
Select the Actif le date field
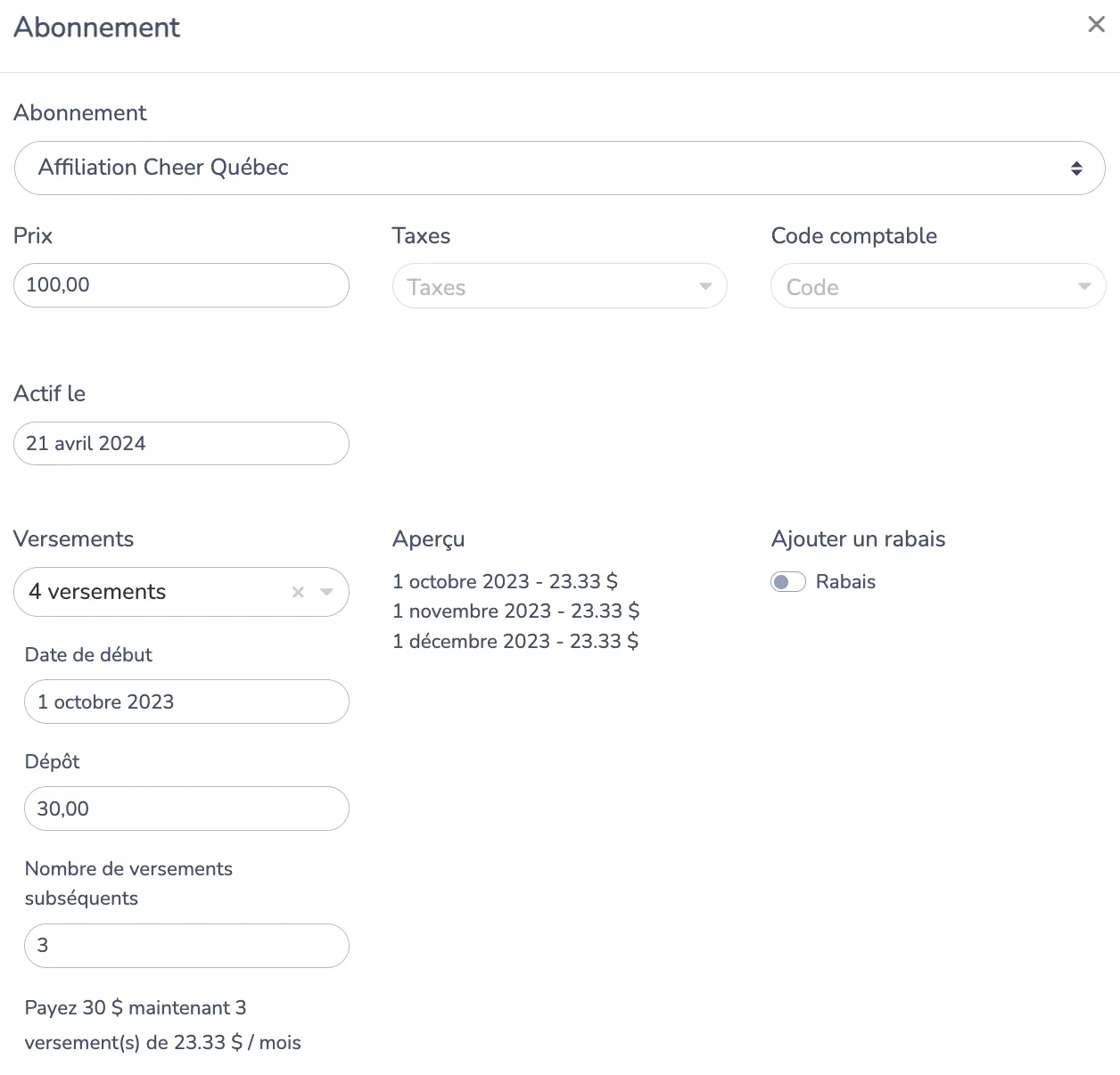point(181,443)
